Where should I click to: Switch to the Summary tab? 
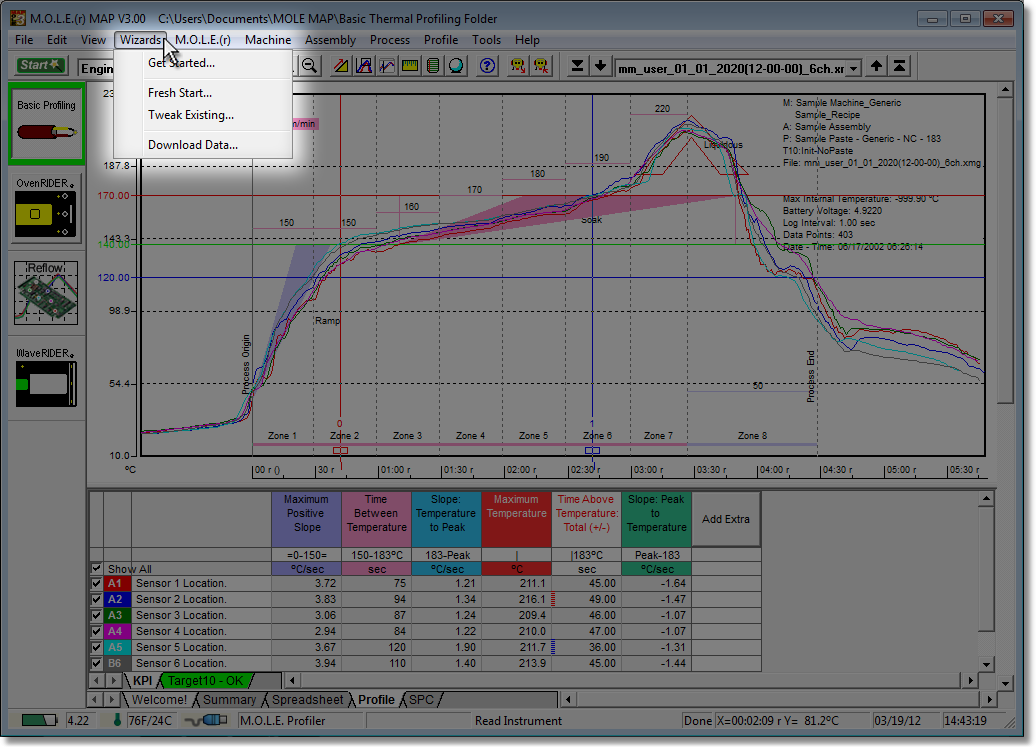pyautogui.click(x=229, y=699)
